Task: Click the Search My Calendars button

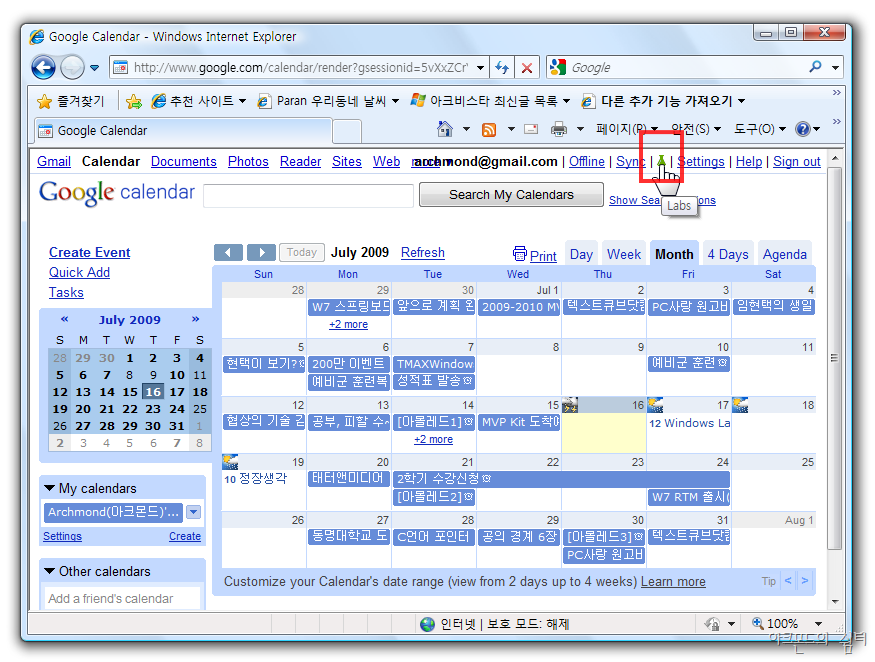Action: [x=511, y=195]
